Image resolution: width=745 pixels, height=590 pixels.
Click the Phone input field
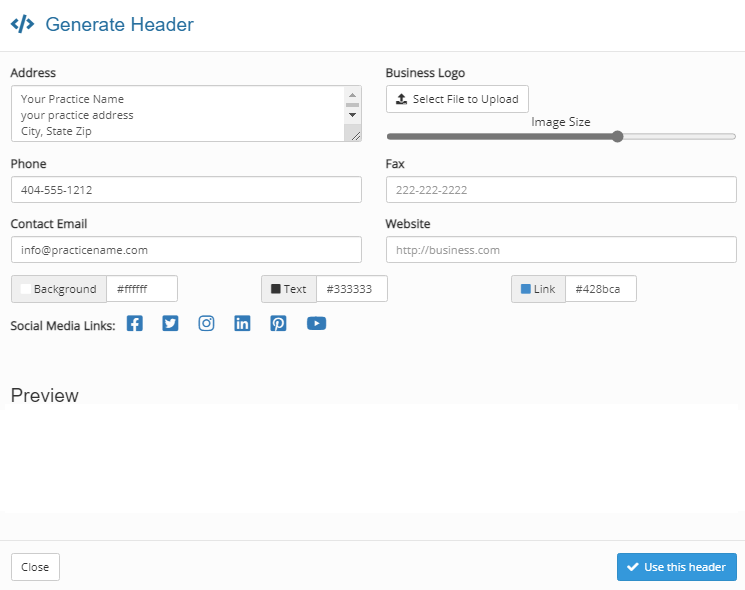186,190
